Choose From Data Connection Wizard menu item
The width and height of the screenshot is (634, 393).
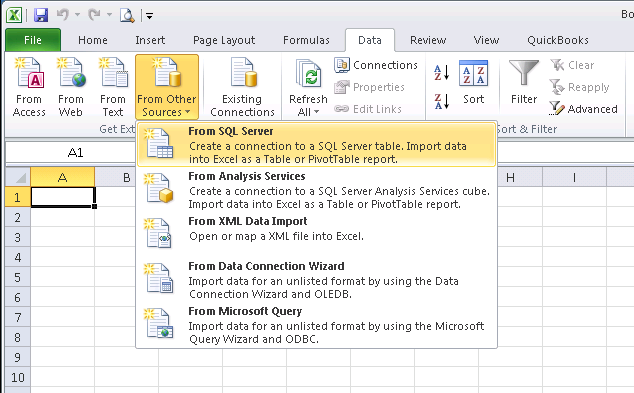click(316, 279)
